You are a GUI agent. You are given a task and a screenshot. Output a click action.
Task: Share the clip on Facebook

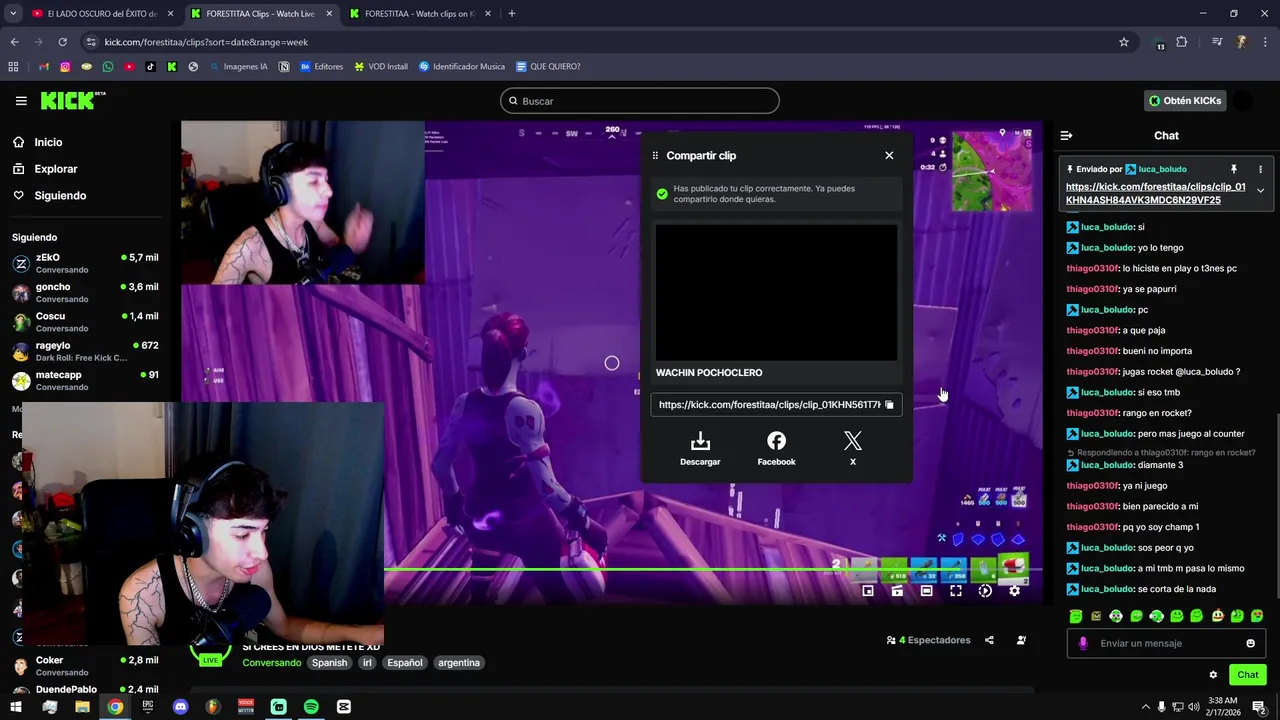[x=776, y=449]
